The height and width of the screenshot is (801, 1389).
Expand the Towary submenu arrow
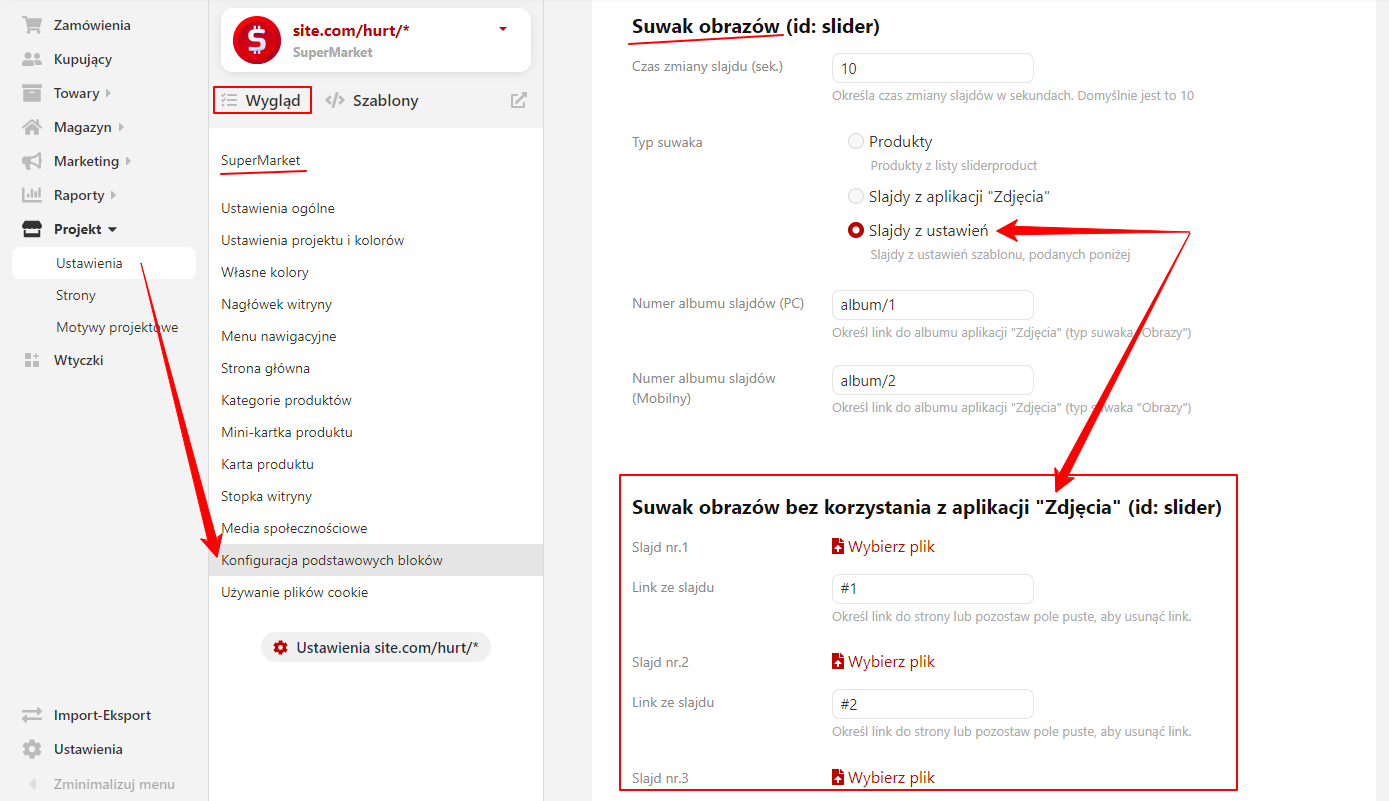click(x=108, y=93)
